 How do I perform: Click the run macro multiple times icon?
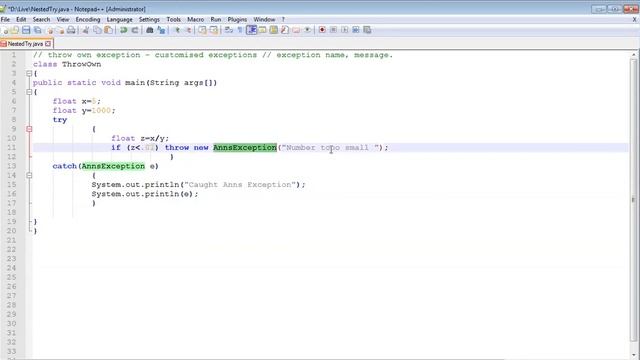pos(356,30)
